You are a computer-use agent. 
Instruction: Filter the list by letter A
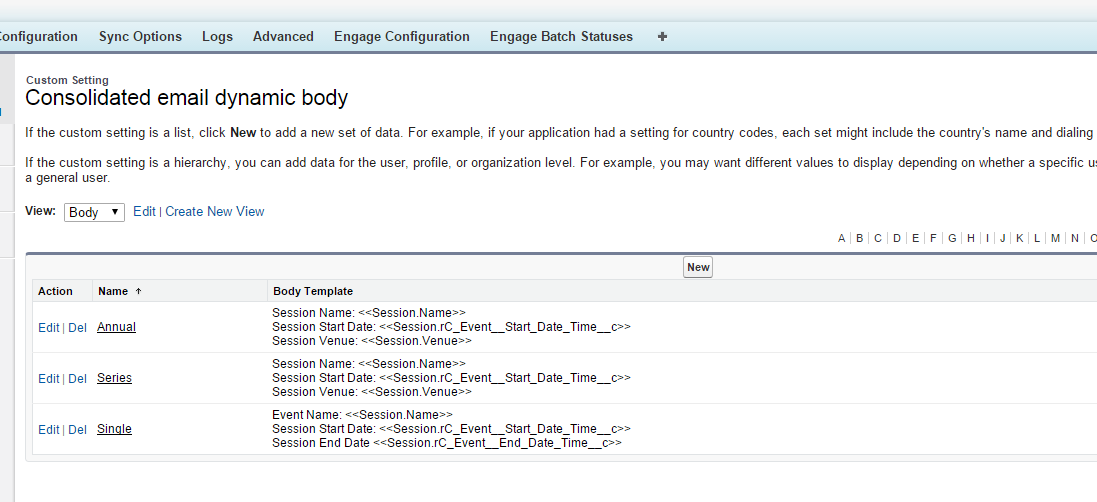tap(842, 238)
